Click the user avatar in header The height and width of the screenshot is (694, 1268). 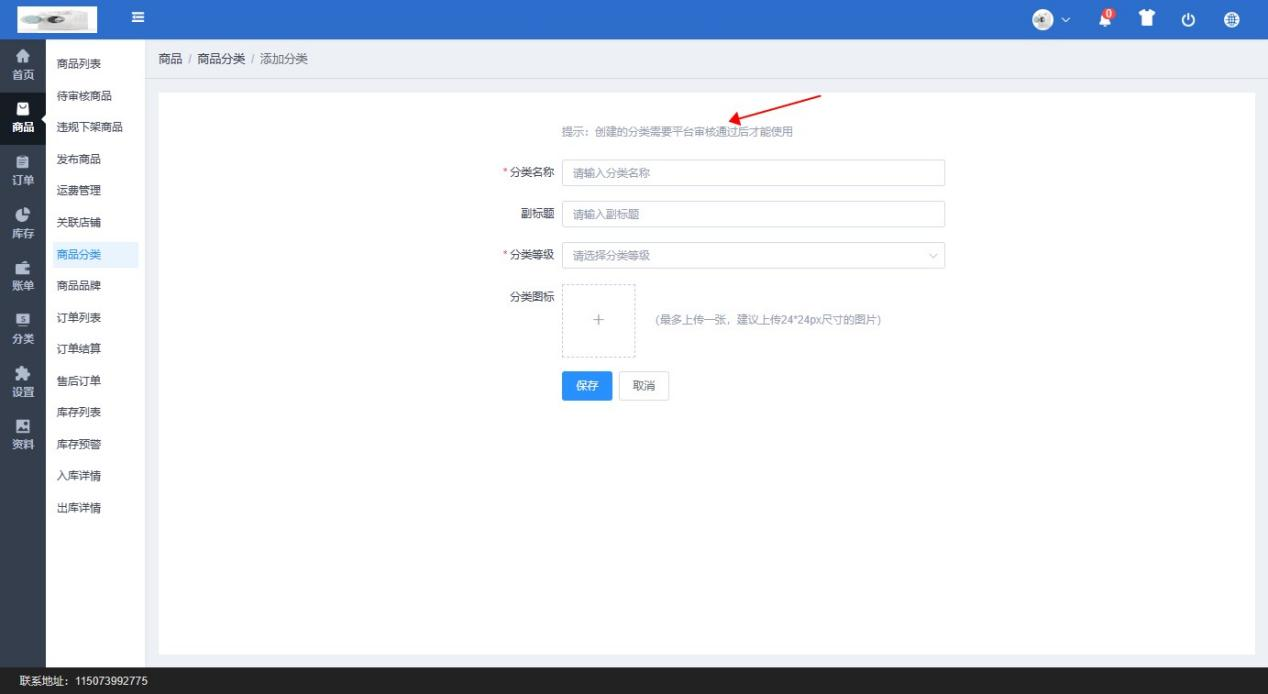[x=1043, y=19]
